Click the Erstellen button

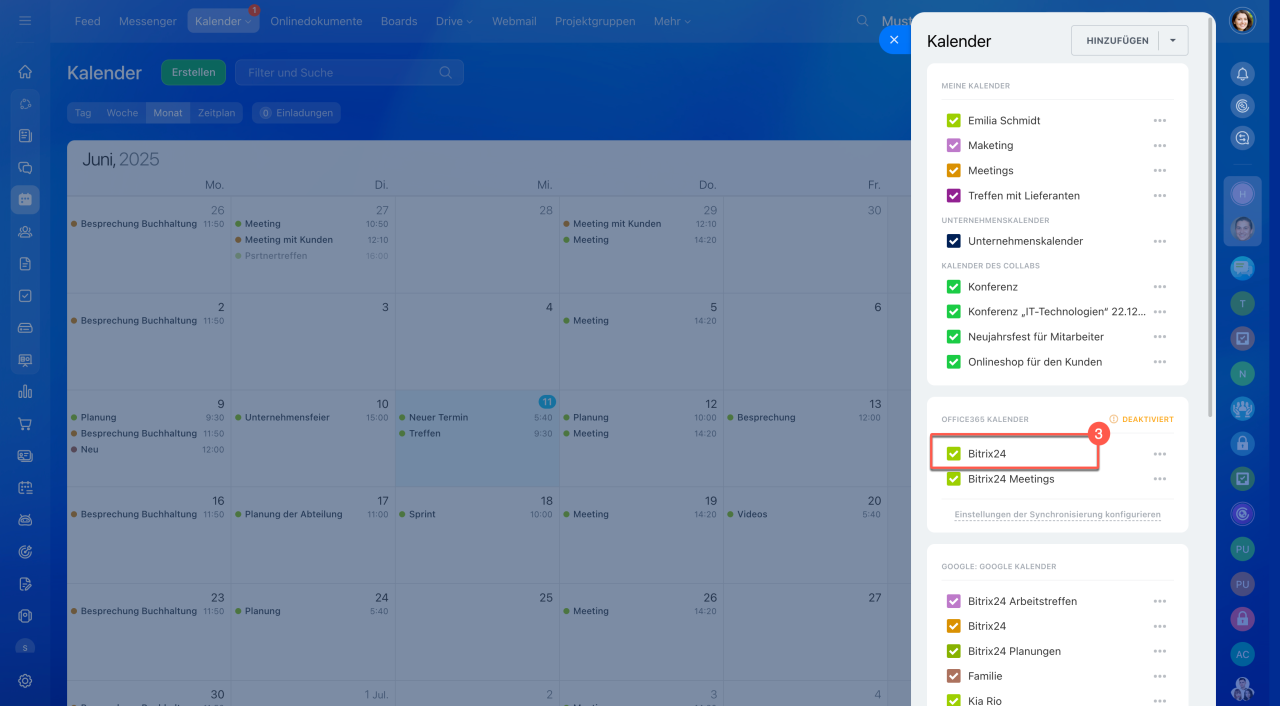tap(193, 72)
